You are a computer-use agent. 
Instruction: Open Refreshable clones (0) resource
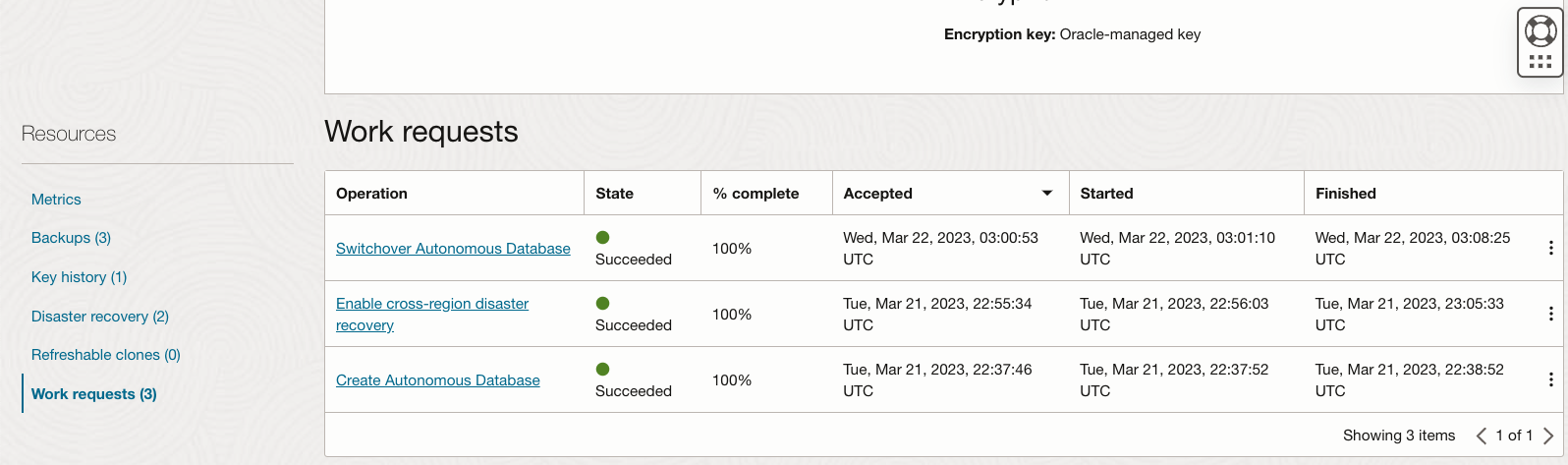point(106,355)
